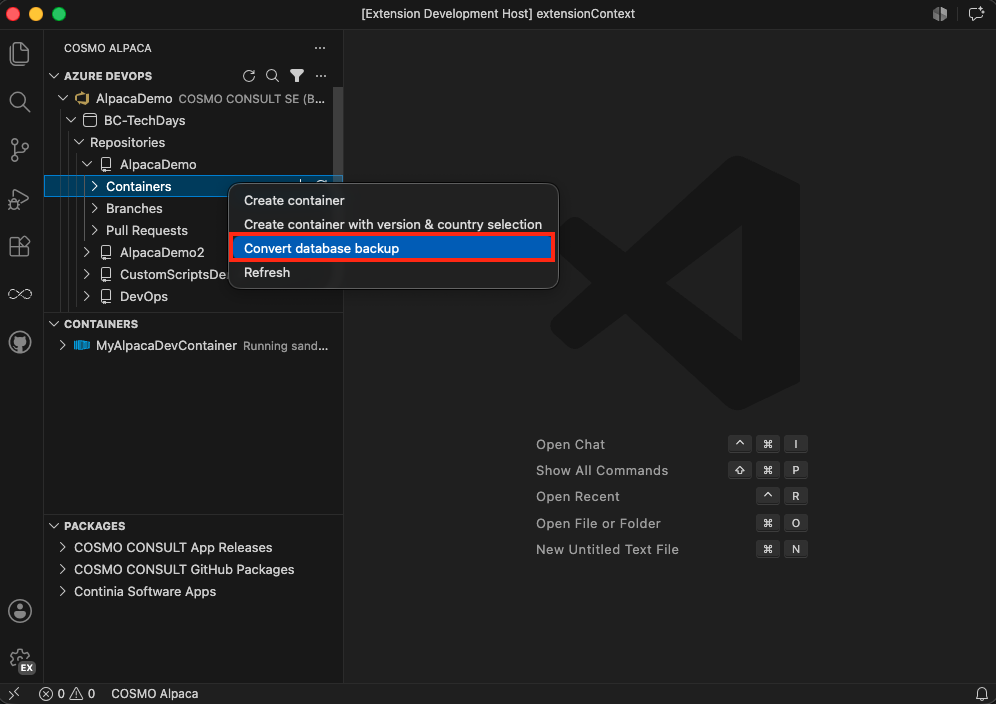Open Run and Debug view

coord(20,198)
